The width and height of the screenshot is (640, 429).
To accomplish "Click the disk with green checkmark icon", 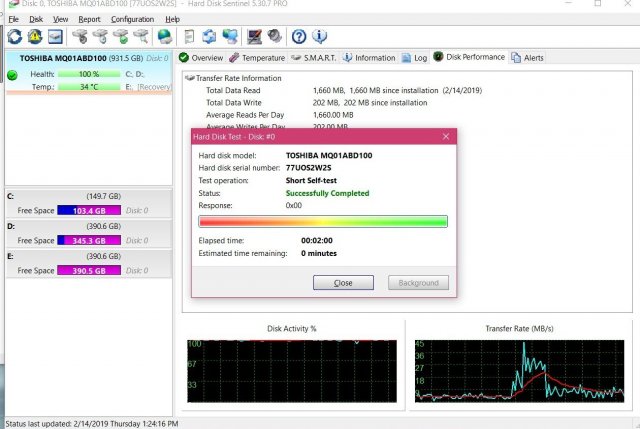I will click(121, 37).
